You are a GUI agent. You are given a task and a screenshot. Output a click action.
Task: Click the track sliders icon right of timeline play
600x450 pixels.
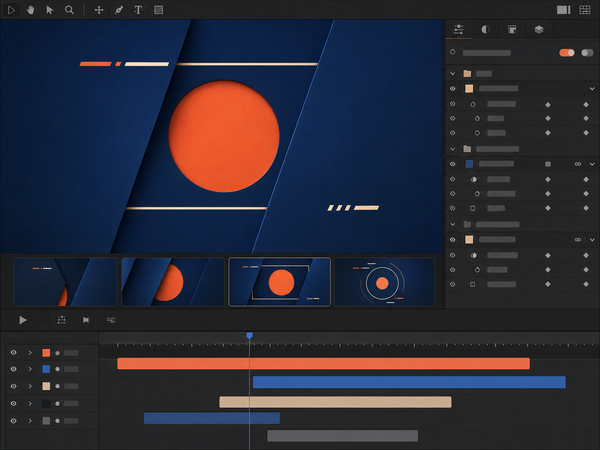pyautogui.click(x=62, y=320)
